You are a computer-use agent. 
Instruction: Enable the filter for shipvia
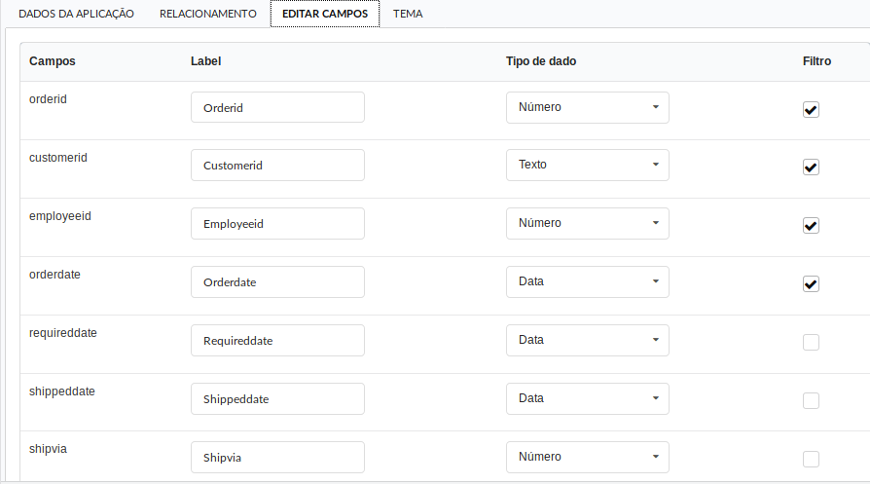811,458
